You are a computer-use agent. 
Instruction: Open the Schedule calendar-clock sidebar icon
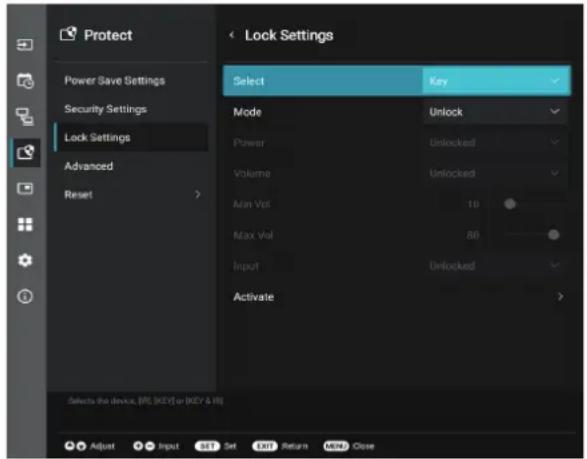tap(25, 81)
